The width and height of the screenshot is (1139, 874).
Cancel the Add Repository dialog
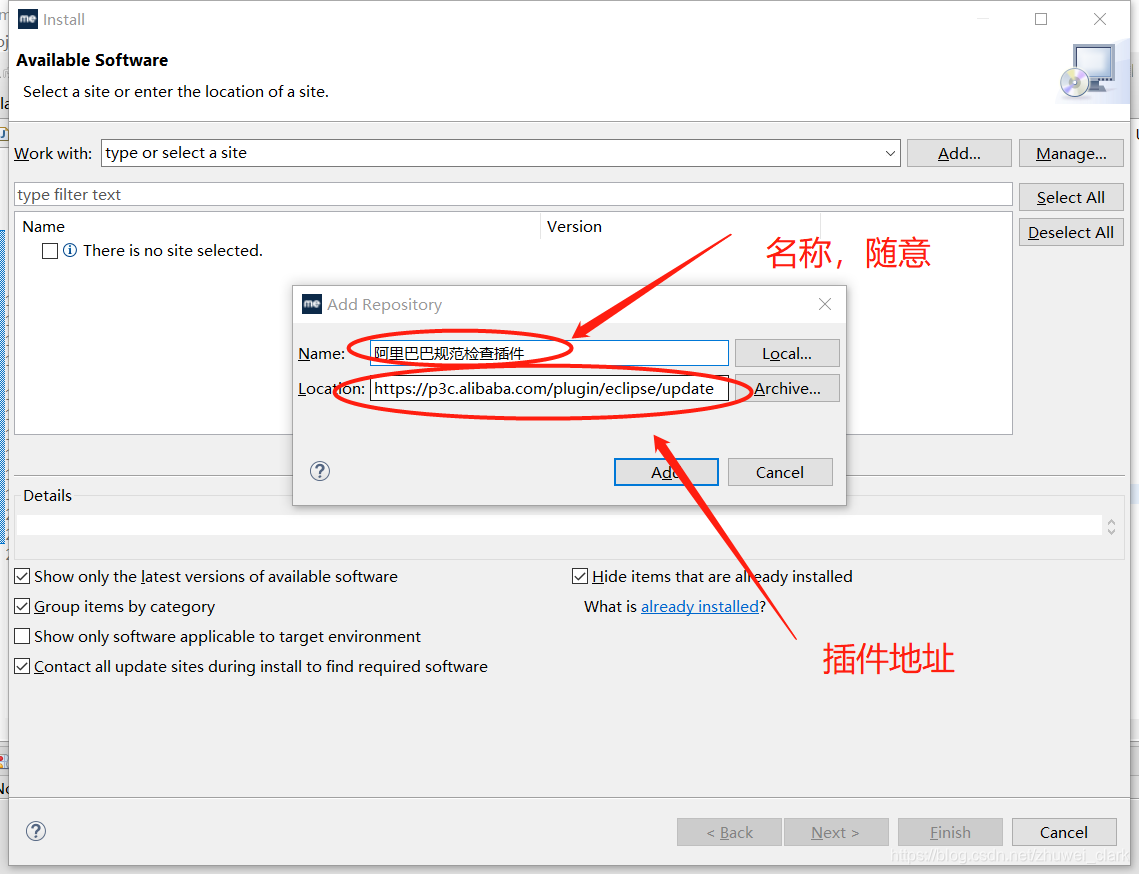tap(779, 472)
